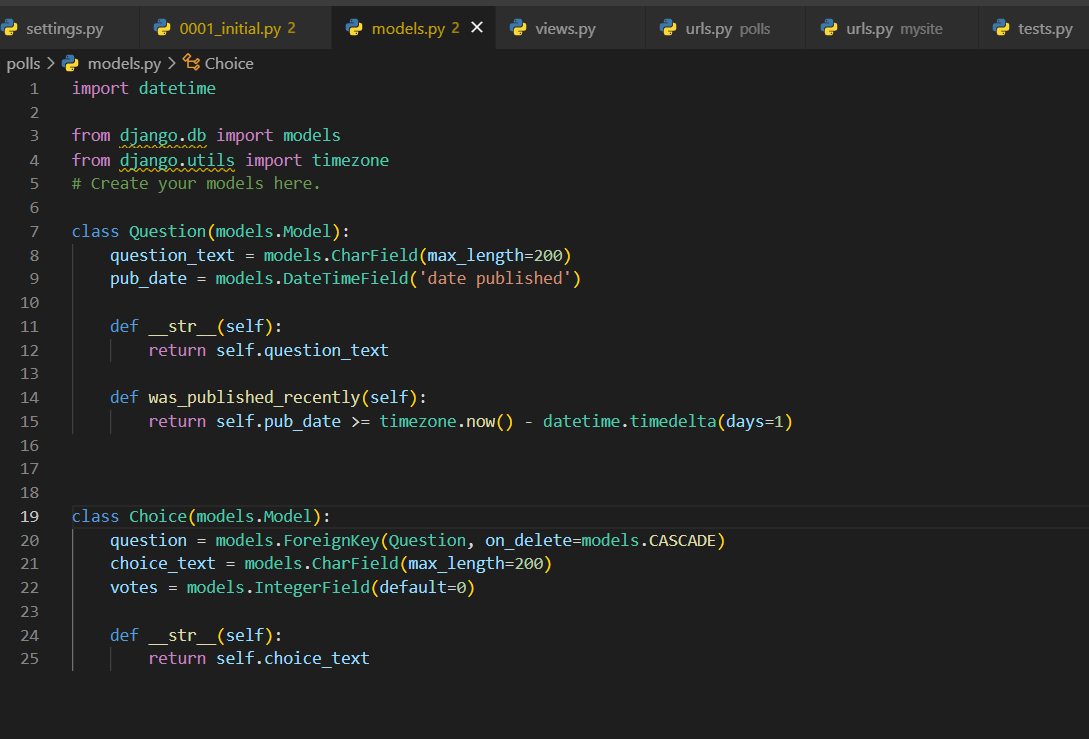The image size is (1089, 739).
Task: Click the Python icon on urls.py polls tab
Action: click(668, 28)
